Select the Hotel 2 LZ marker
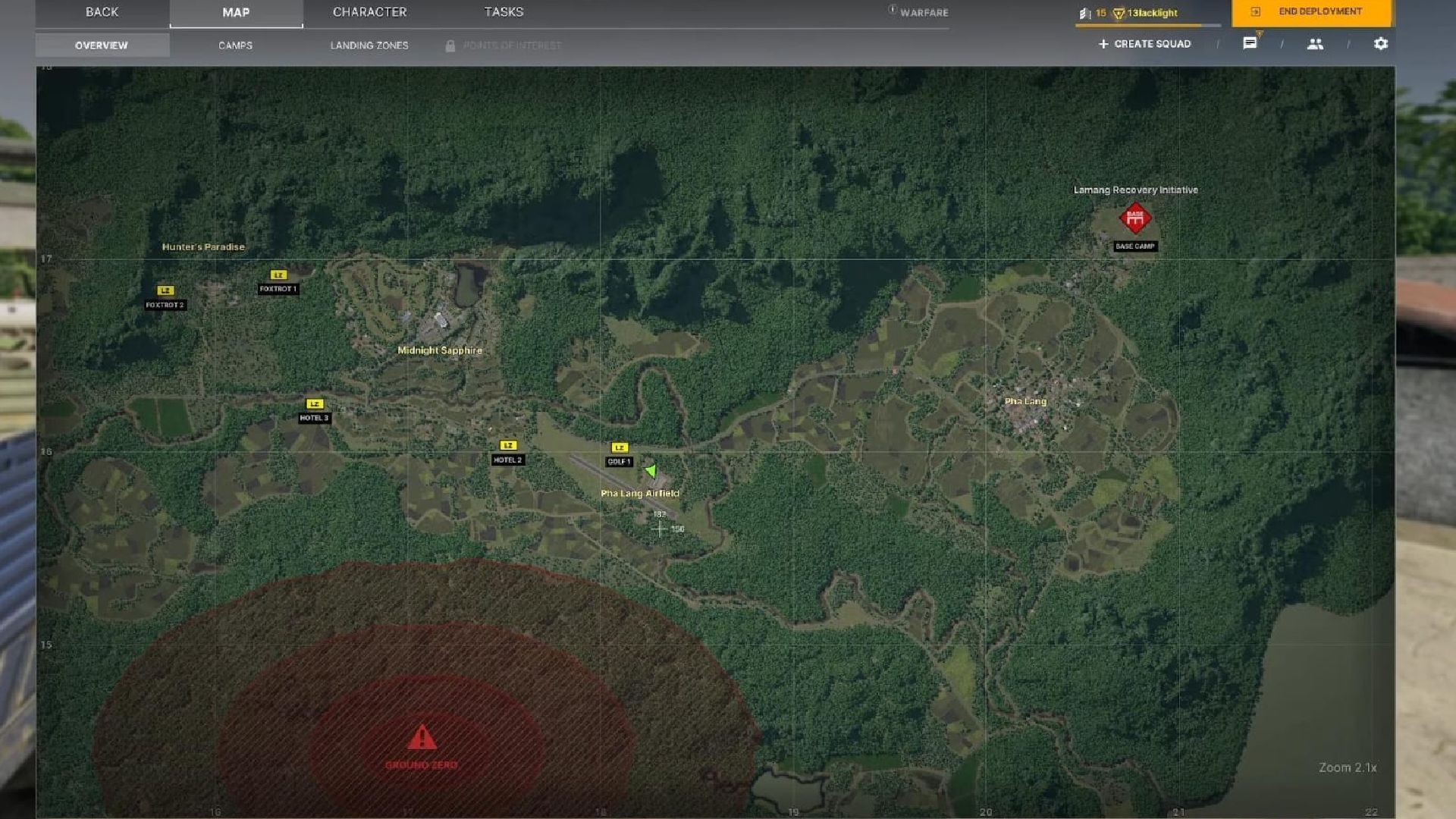Viewport: 1456px width, 819px height. pos(508,446)
